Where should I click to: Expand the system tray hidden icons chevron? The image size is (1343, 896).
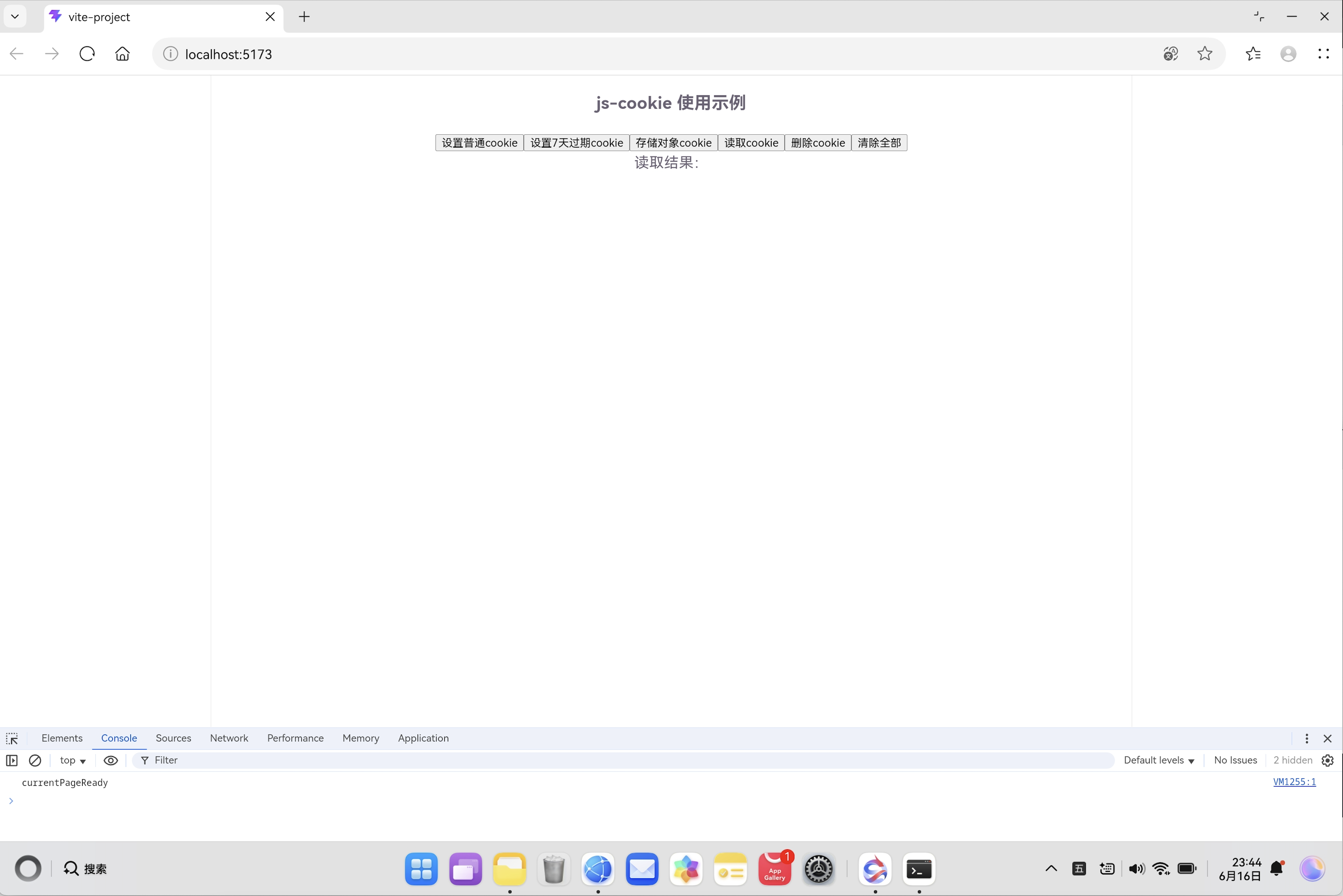[1051, 869]
